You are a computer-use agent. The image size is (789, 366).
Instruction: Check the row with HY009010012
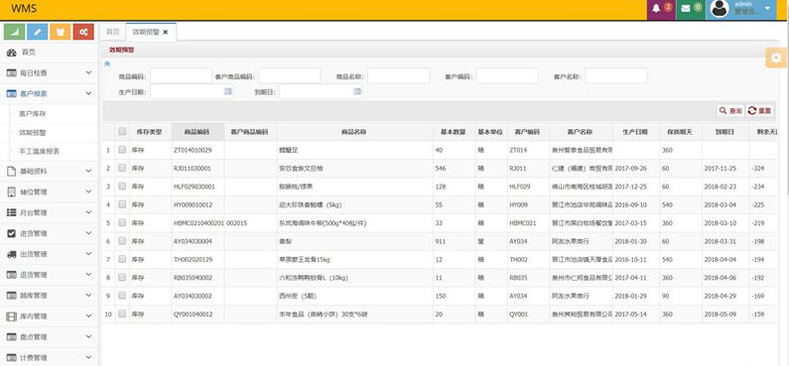click(122, 204)
